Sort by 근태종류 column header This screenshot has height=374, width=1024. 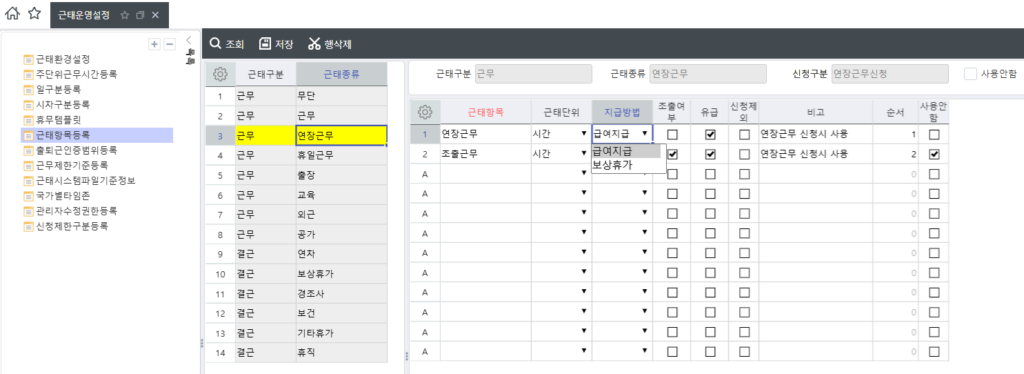click(x=342, y=74)
